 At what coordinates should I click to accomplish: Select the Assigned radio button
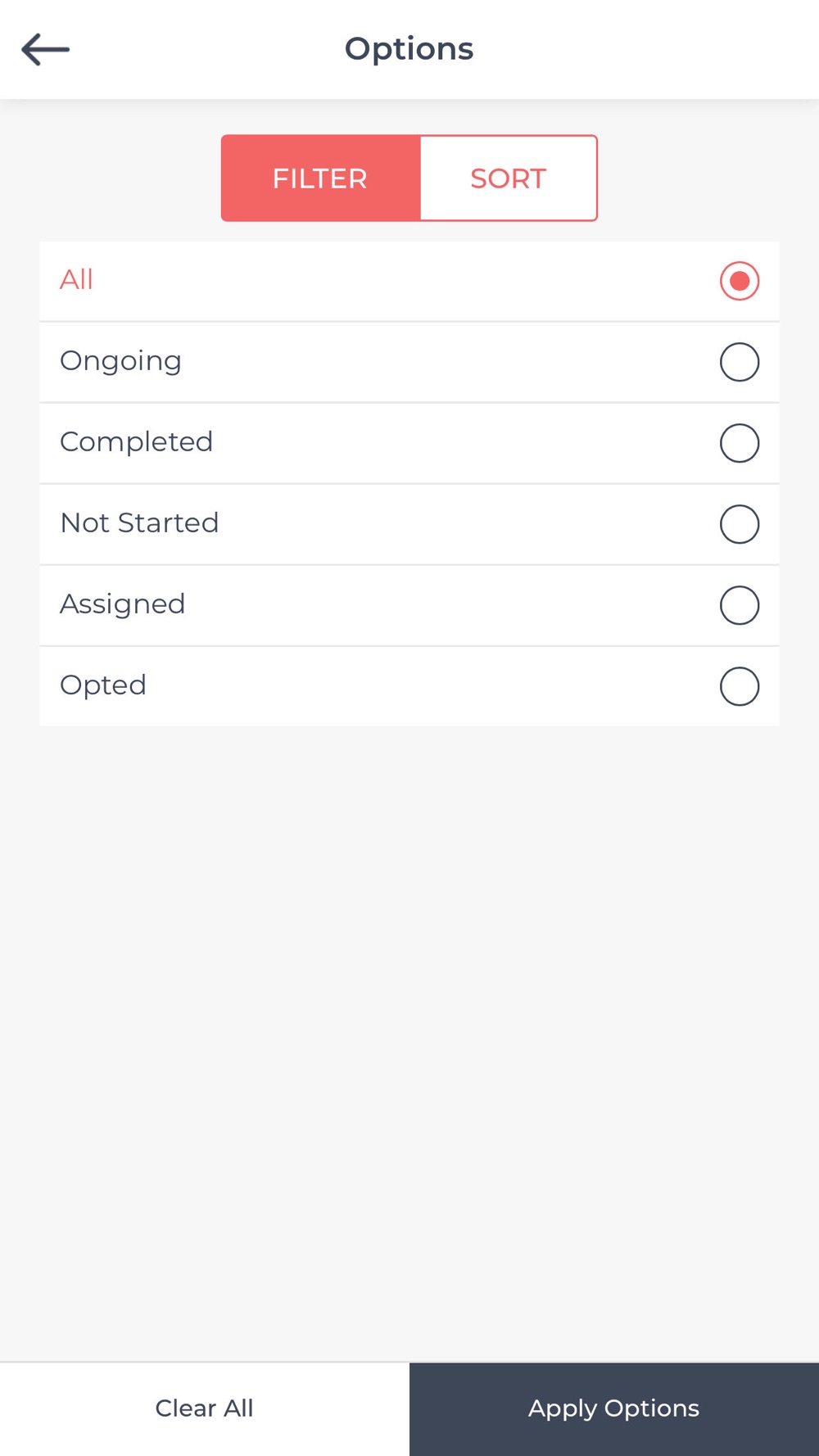[x=740, y=605]
